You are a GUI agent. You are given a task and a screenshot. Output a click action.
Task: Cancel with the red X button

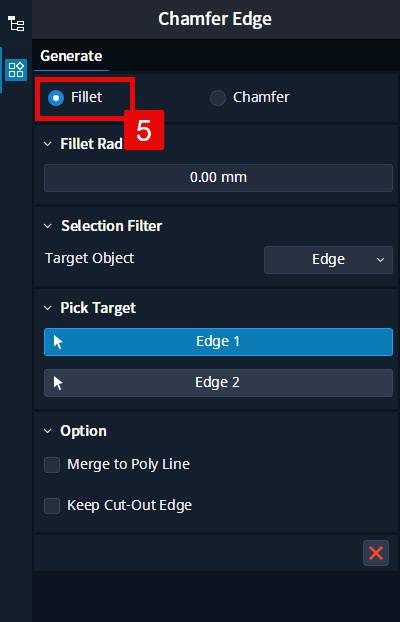(375, 553)
